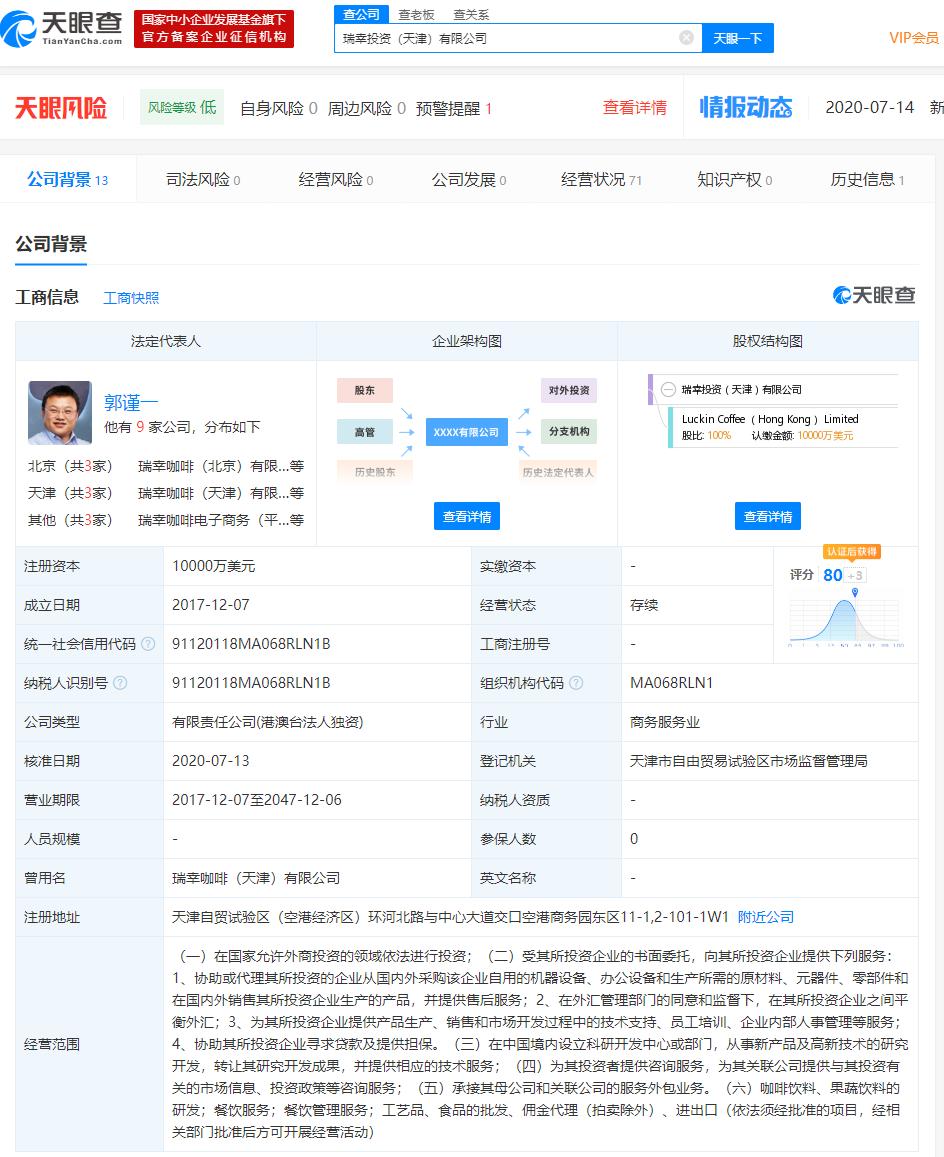Open the 公司发展 tab
The width and height of the screenshot is (944, 1157).
point(468,179)
